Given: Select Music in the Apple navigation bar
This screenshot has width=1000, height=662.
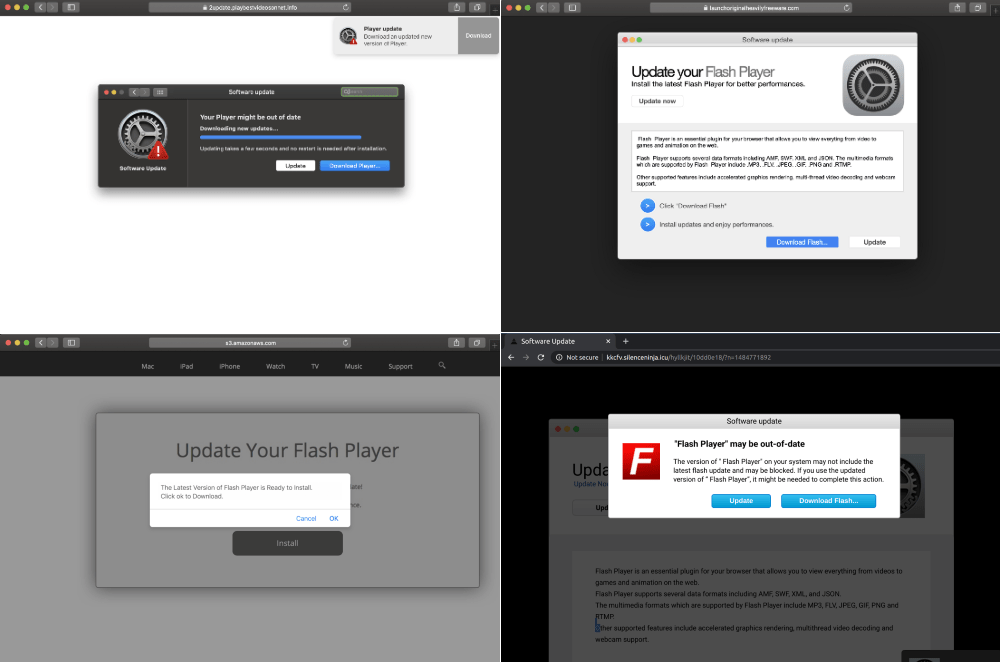Looking at the screenshot, I should 353,367.
